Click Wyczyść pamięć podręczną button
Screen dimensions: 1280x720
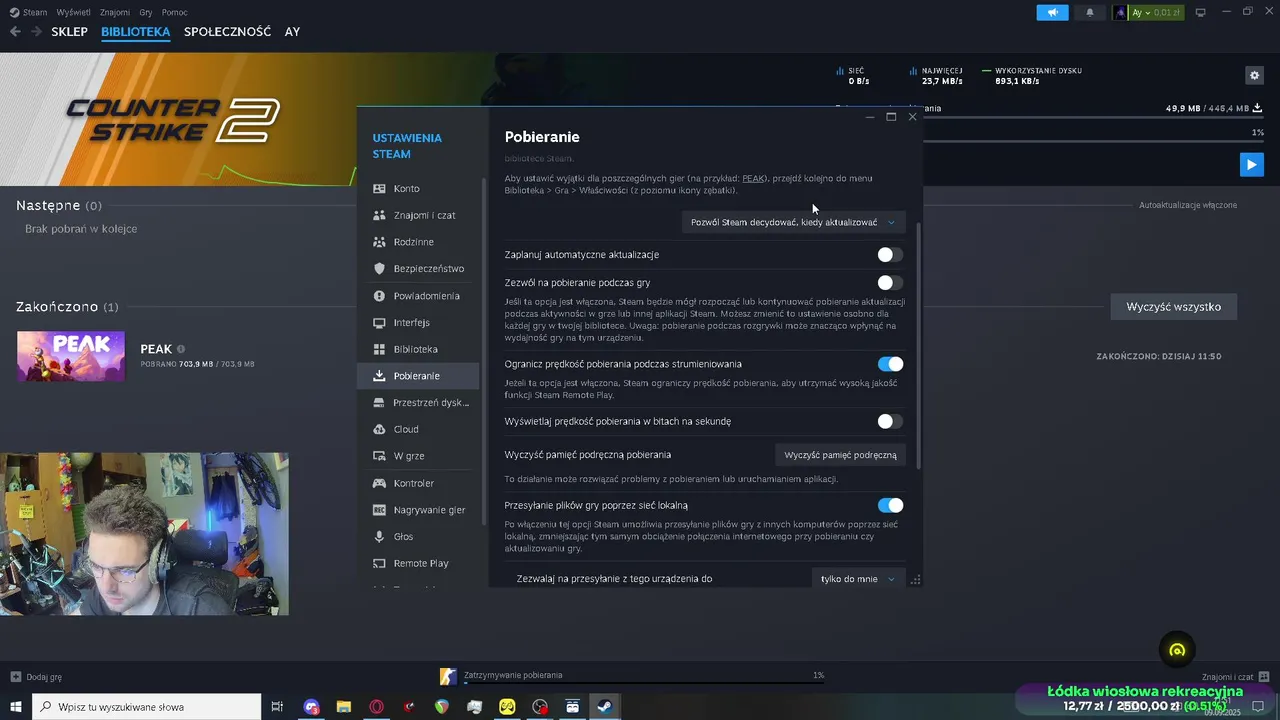click(840, 455)
